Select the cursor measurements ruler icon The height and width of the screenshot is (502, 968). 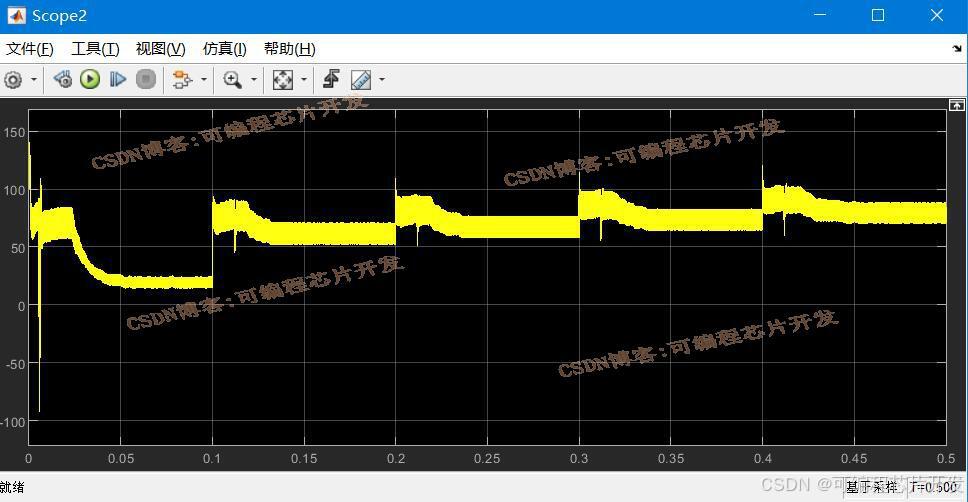point(361,80)
